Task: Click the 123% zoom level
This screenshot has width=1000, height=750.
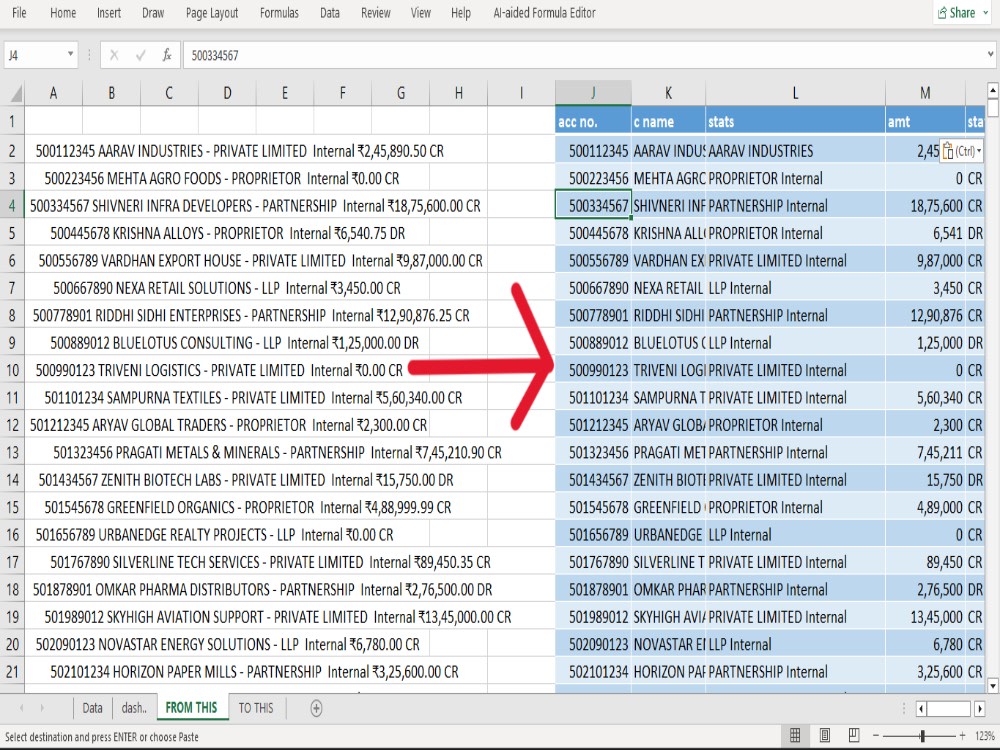Action: (983, 736)
